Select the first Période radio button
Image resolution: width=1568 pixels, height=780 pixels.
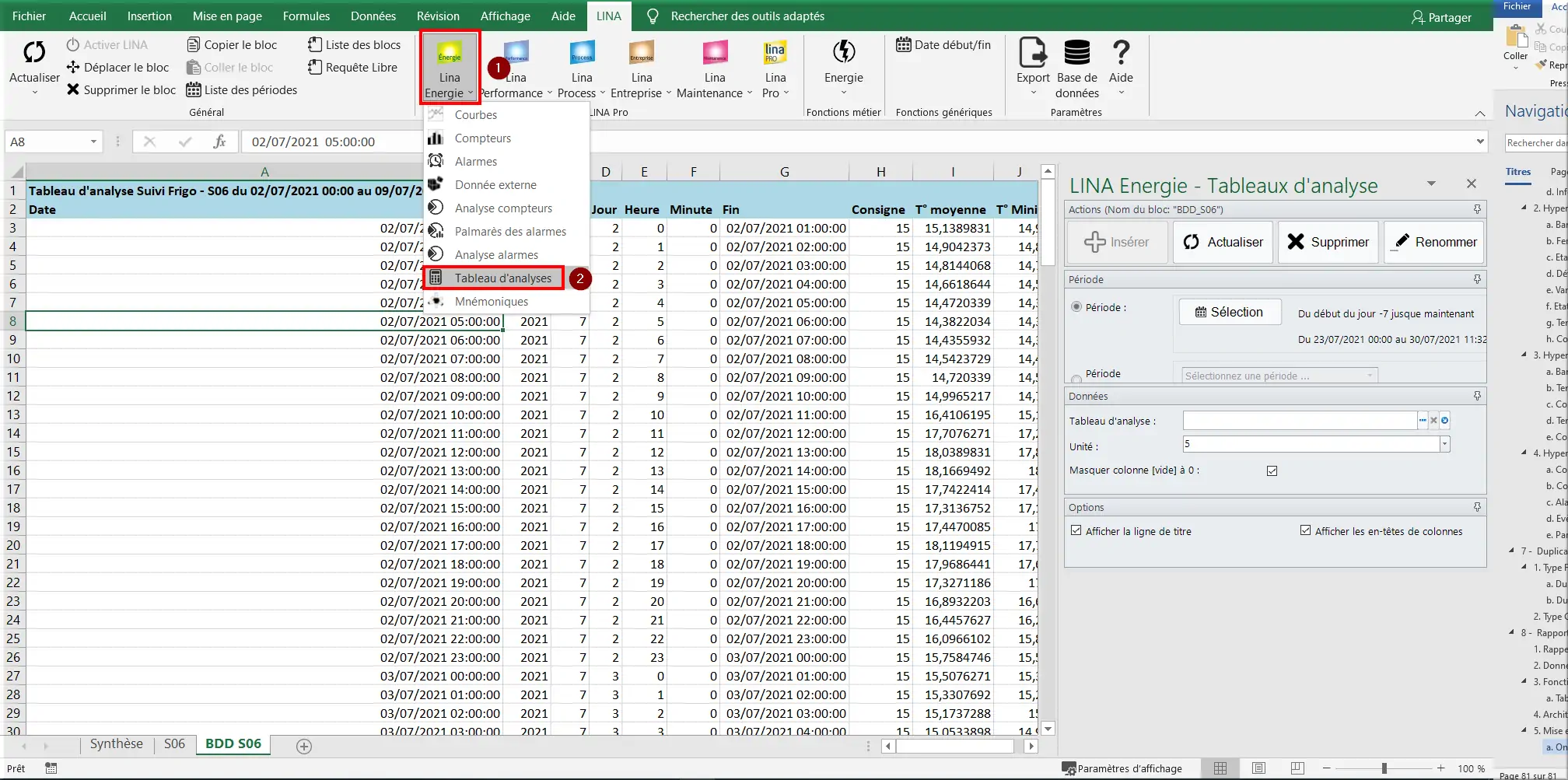[1076, 307]
